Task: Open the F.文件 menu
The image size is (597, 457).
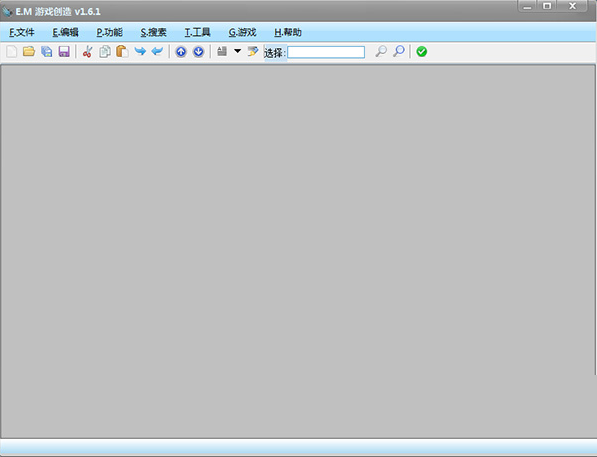Action: click(x=22, y=32)
